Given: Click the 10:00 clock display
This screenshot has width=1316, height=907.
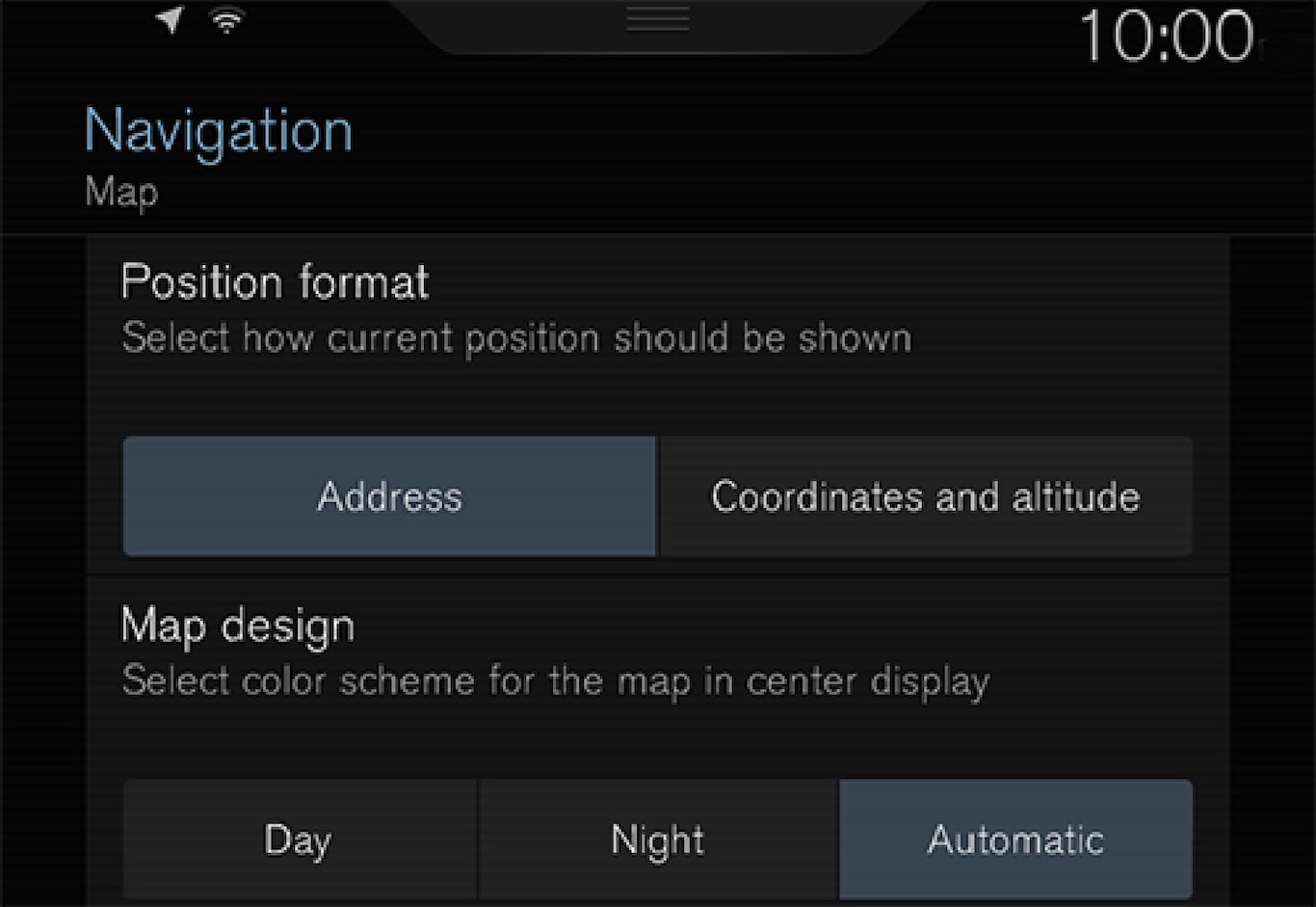Looking at the screenshot, I should 1167,38.
